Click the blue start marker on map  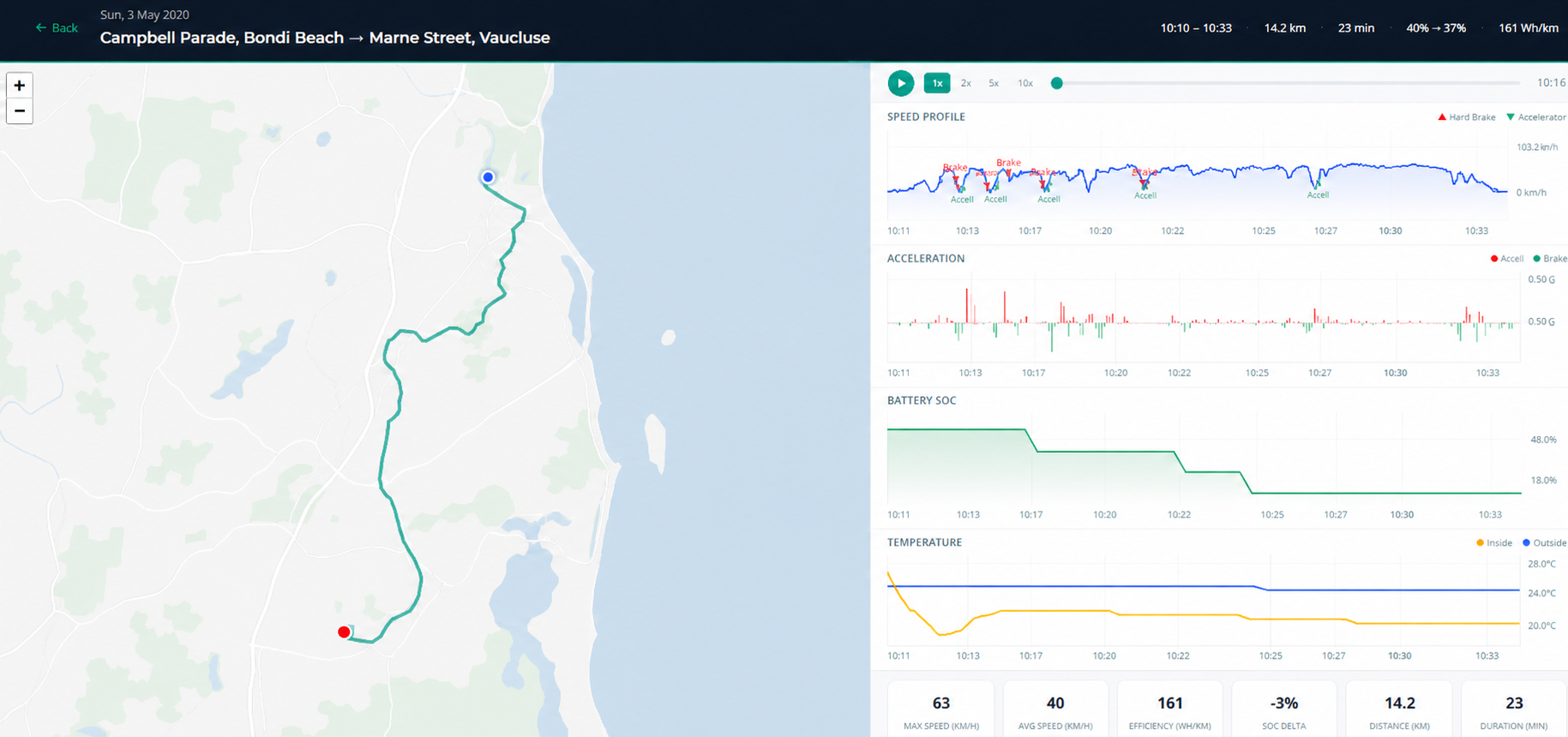click(x=488, y=177)
